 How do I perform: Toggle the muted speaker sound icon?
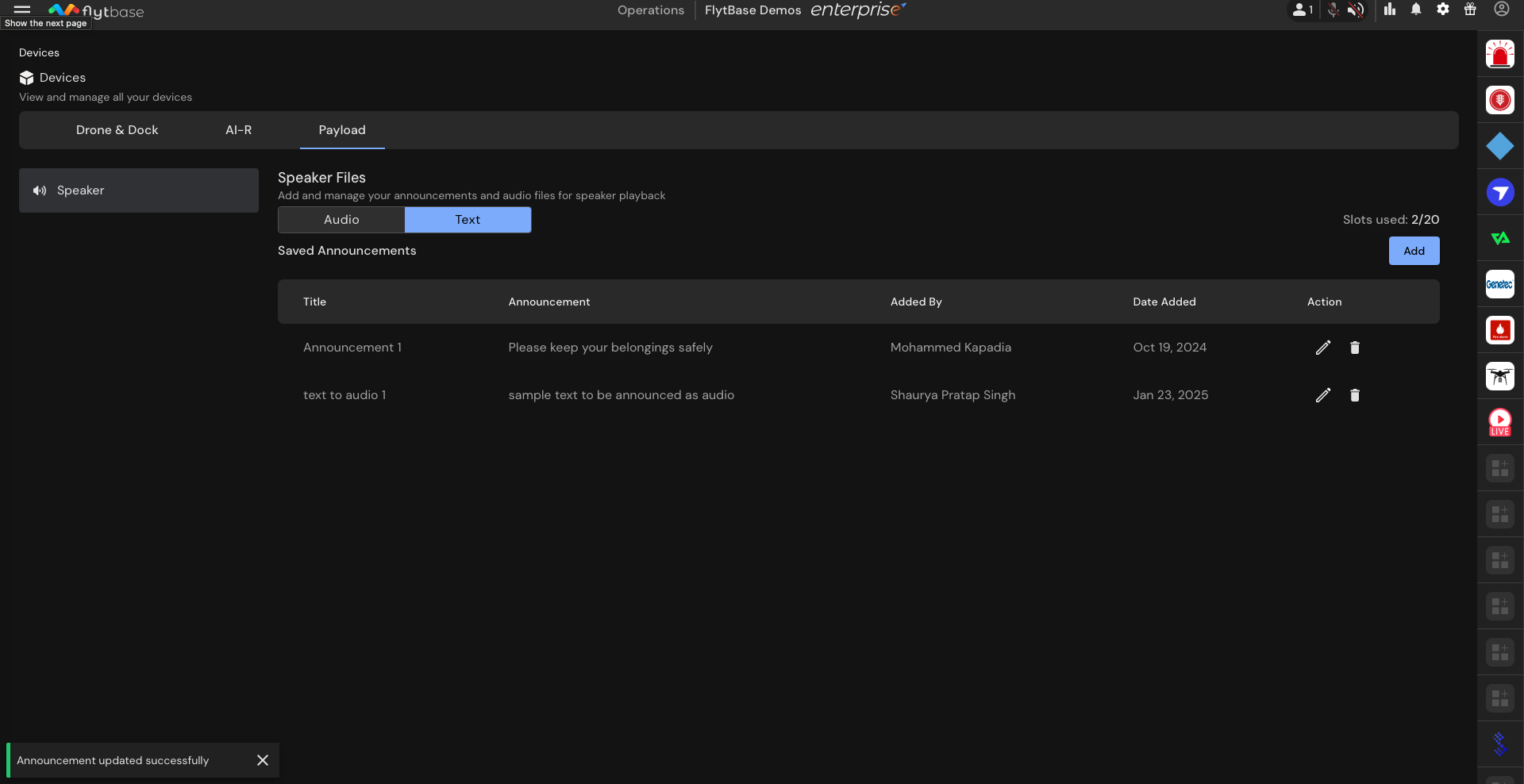click(1355, 10)
